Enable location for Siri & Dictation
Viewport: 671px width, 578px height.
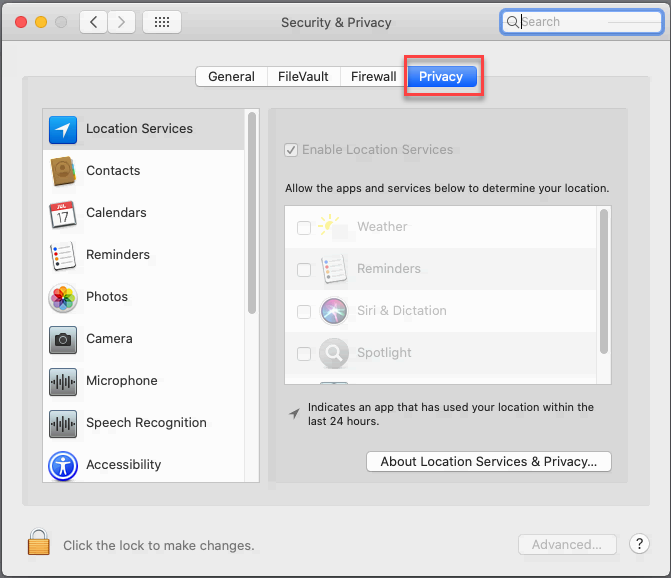pos(304,311)
